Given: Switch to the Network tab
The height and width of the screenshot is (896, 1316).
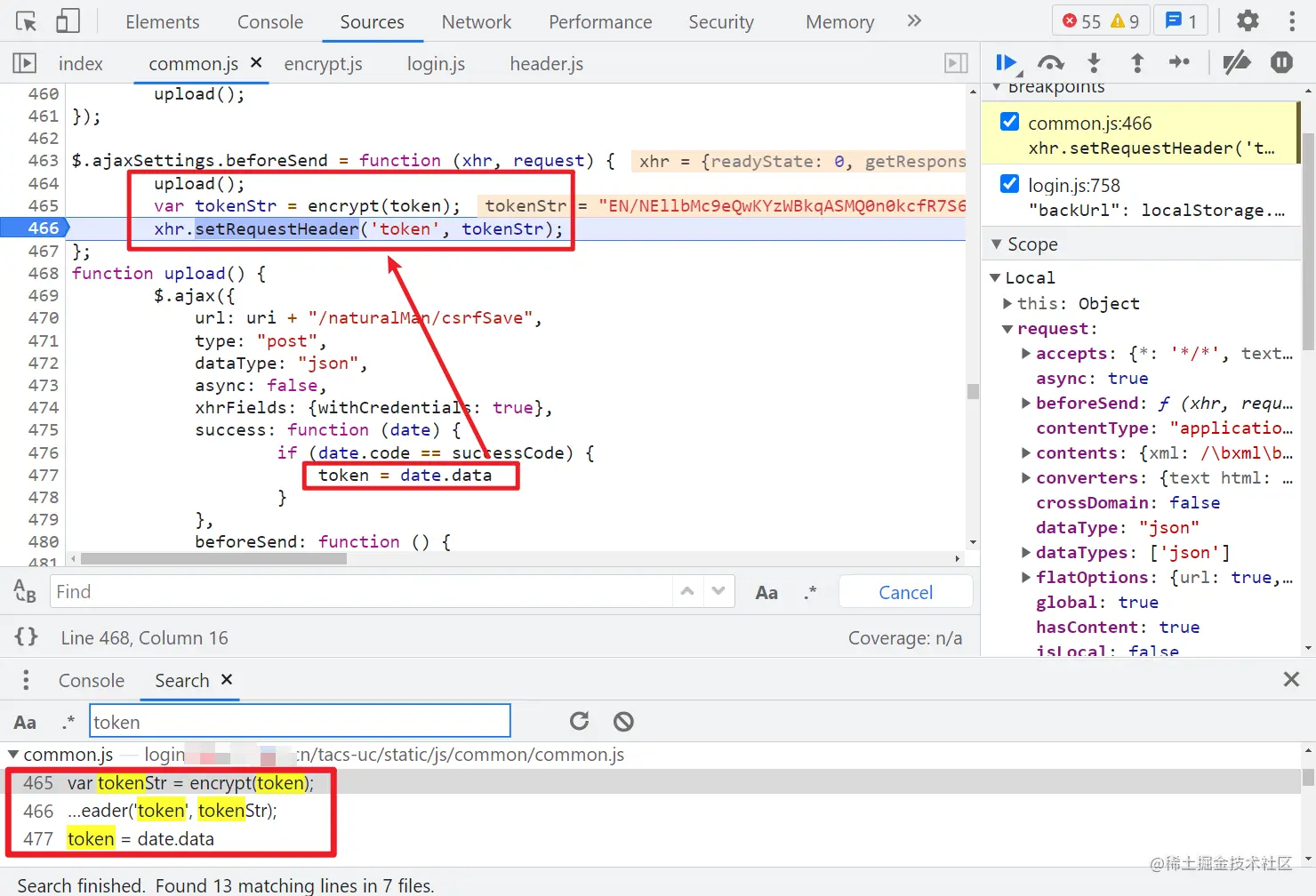Looking at the screenshot, I should point(477,21).
